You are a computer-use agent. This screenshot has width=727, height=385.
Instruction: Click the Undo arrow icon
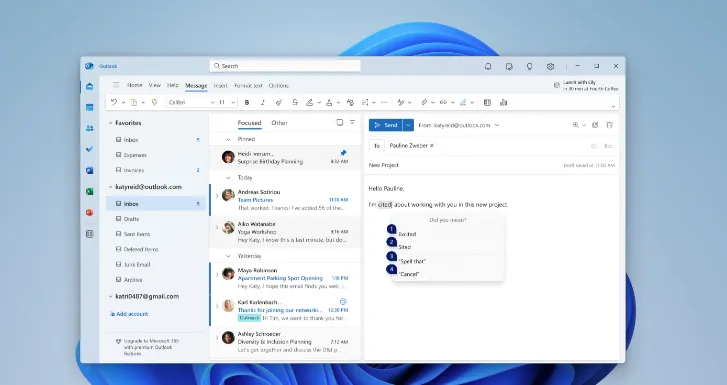tap(114, 103)
